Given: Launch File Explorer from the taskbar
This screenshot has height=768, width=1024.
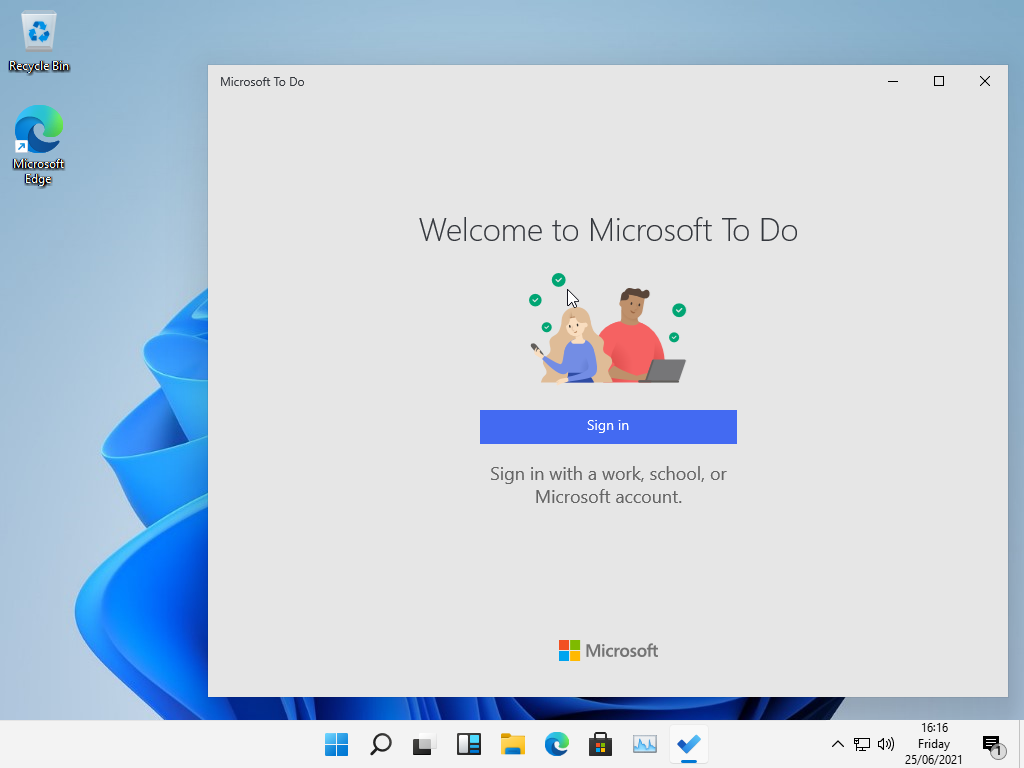Looking at the screenshot, I should (x=513, y=744).
